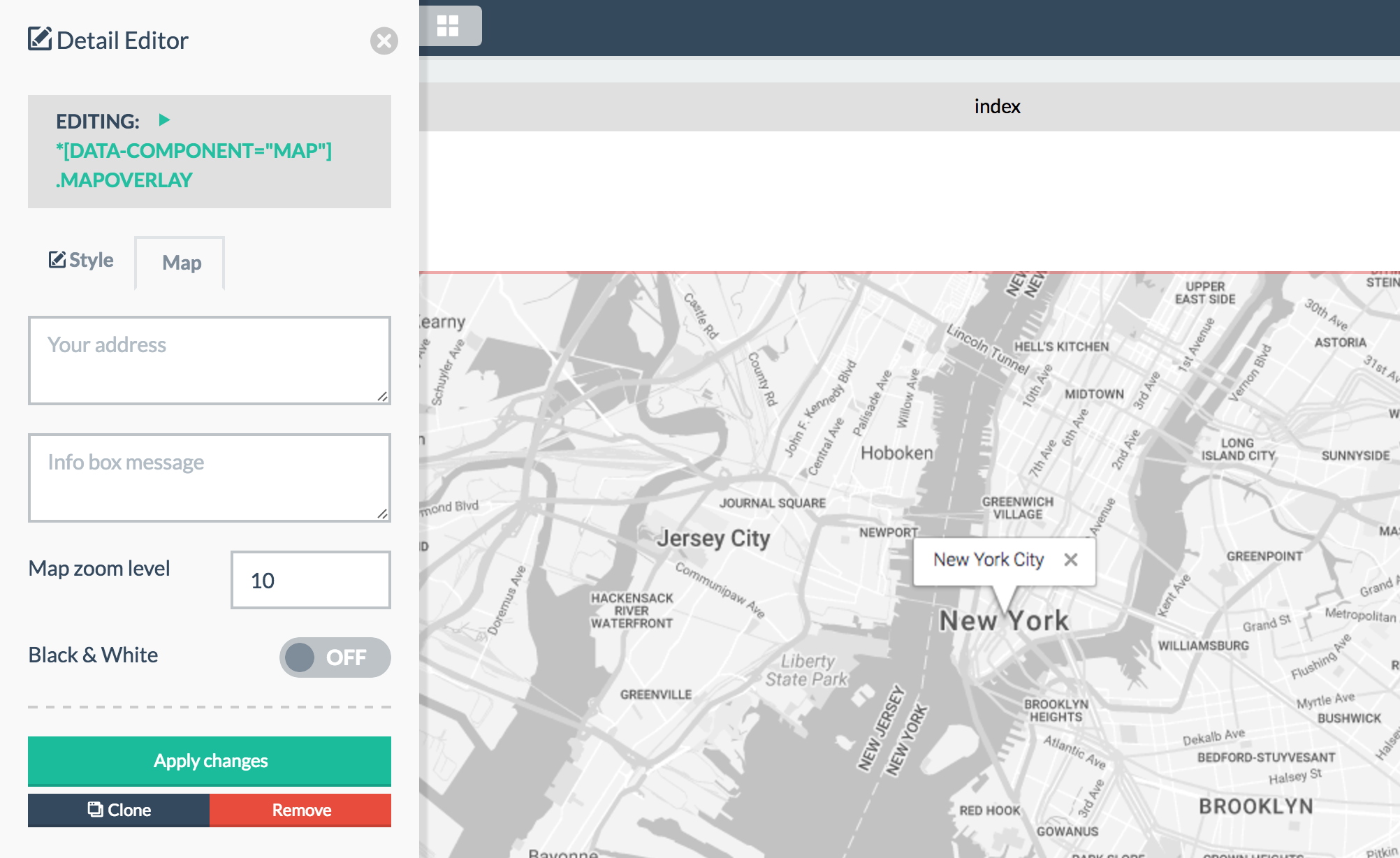Switch to the Style tab
The image size is (1400, 858).
(81, 260)
